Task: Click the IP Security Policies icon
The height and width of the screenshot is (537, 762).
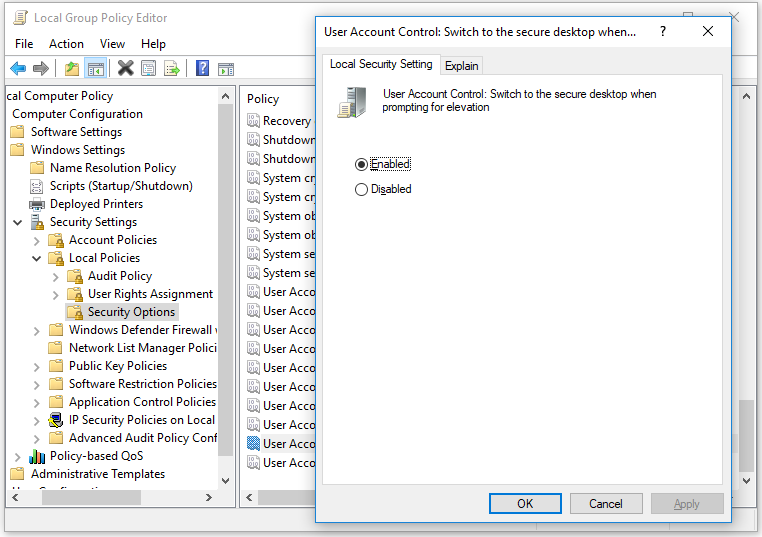Action: pyautogui.click(x=56, y=420)
